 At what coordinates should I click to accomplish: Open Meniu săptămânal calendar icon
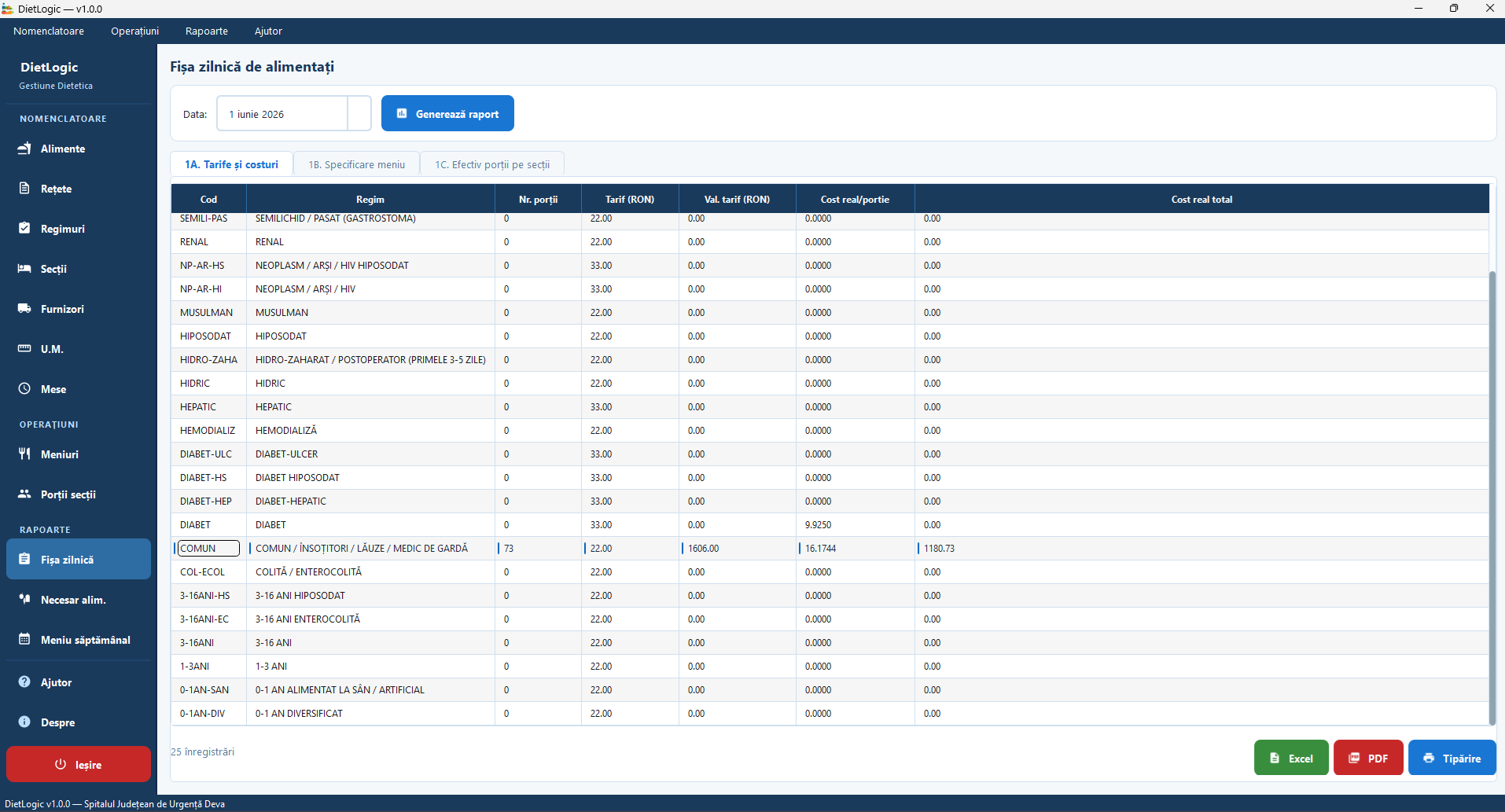coord(24,640)
